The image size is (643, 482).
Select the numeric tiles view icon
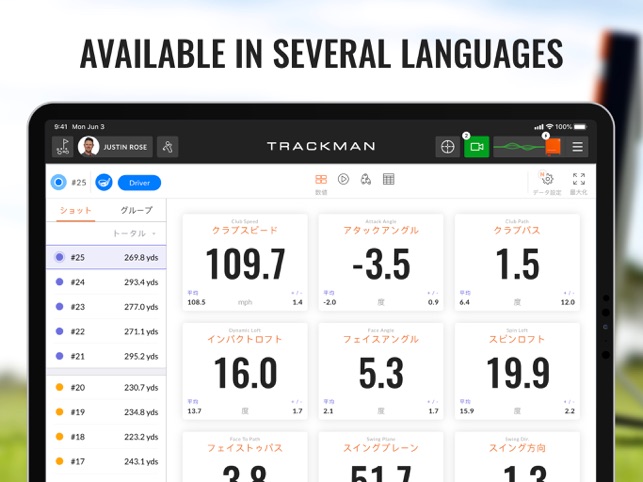[321, 180]
